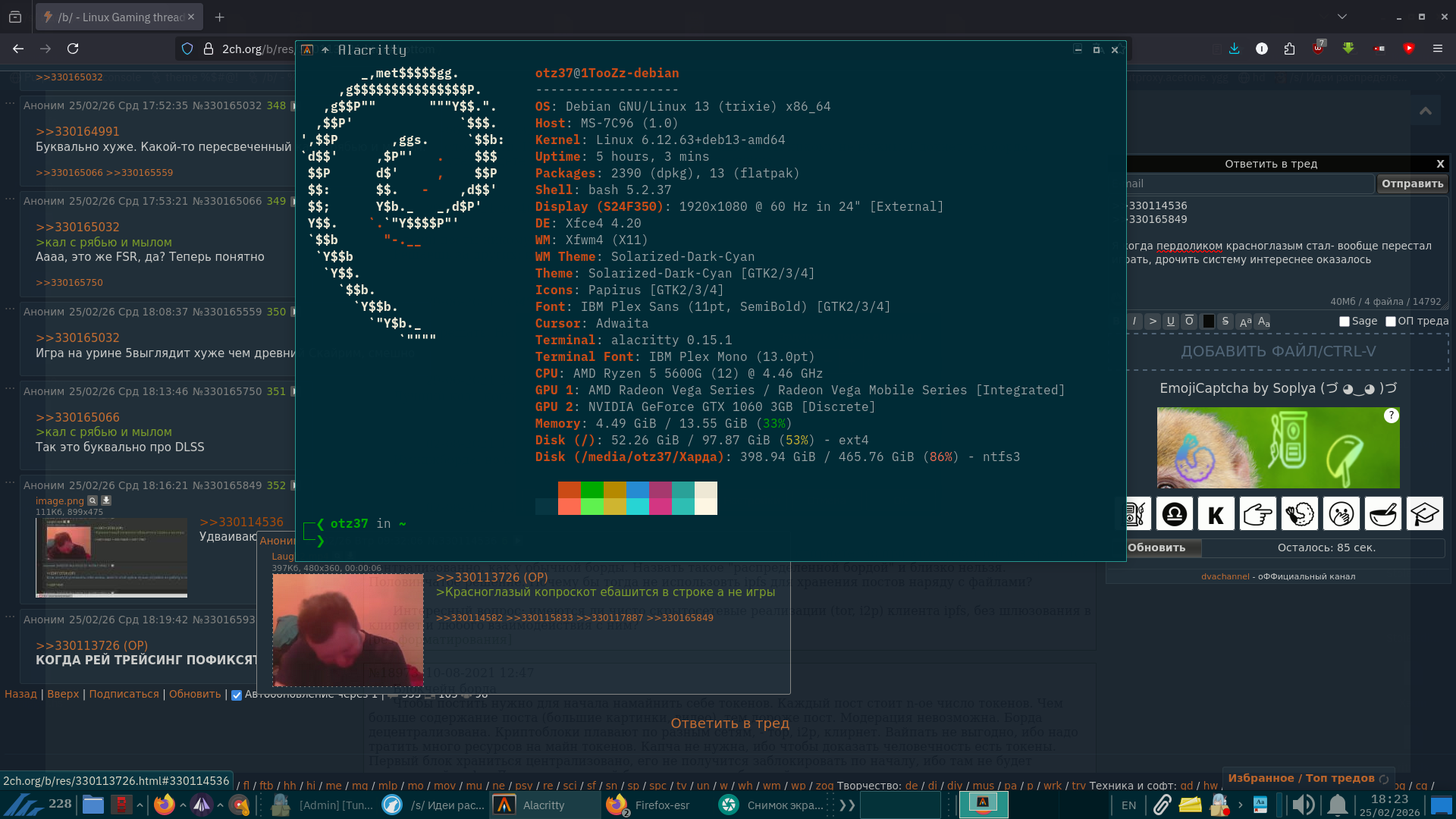Click the fried shrimp captcha emoji
The image size is (1456, 819).
point(1299,514)
